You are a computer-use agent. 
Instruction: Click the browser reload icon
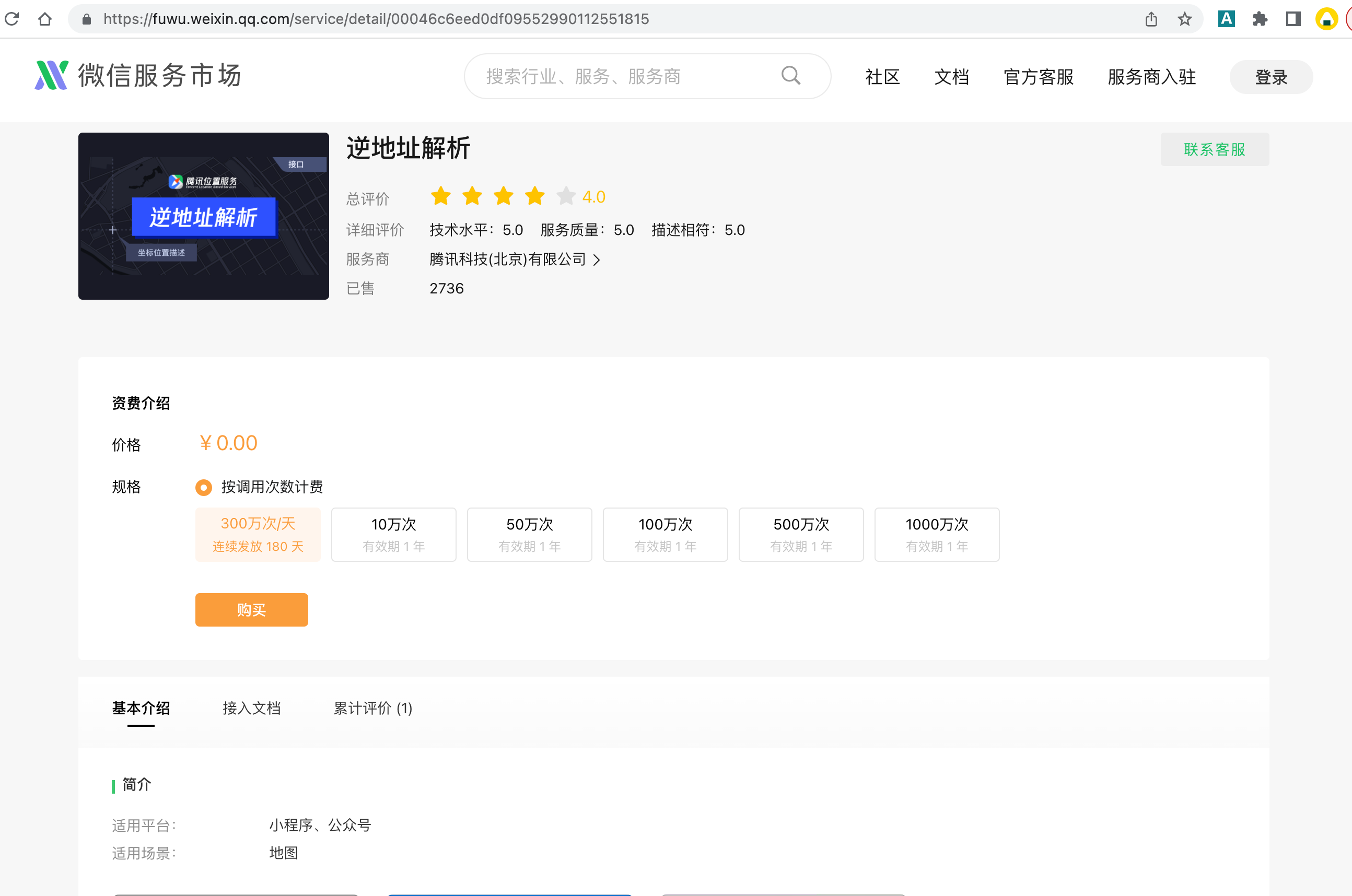[x=12, y=19]
